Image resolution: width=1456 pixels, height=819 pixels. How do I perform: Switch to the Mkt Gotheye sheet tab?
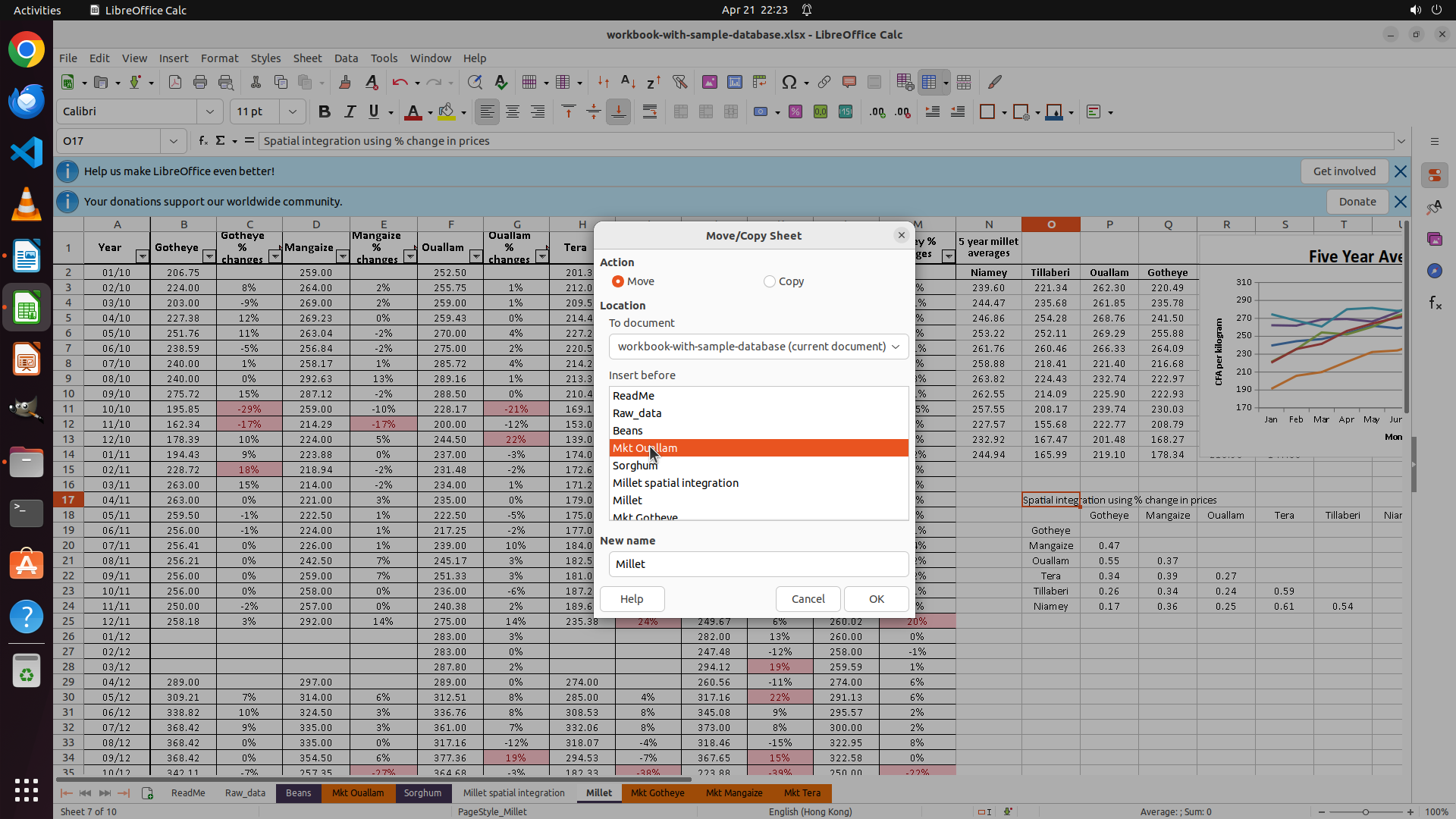coord(657,793)
